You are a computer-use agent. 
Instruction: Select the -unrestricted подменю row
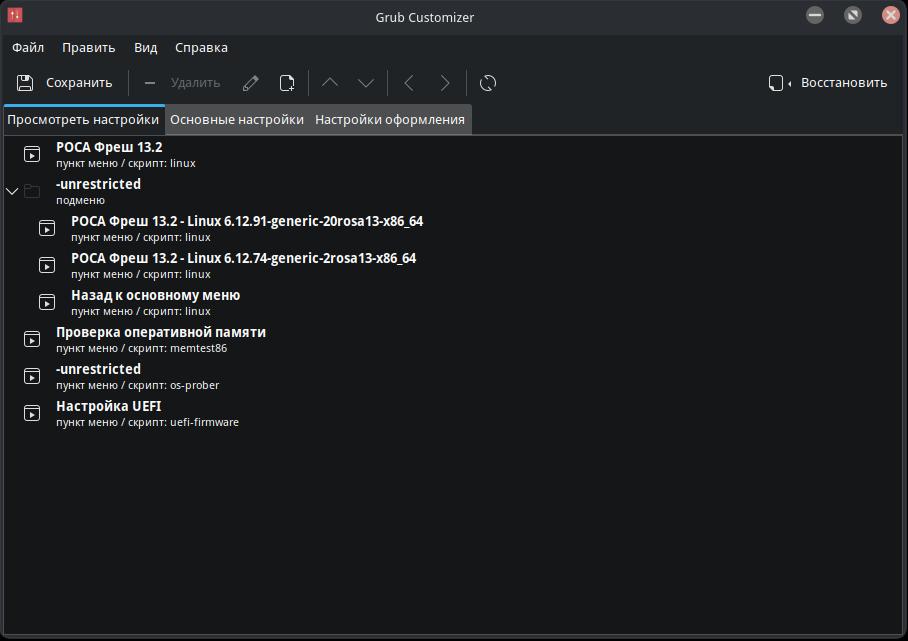[453, 191]
